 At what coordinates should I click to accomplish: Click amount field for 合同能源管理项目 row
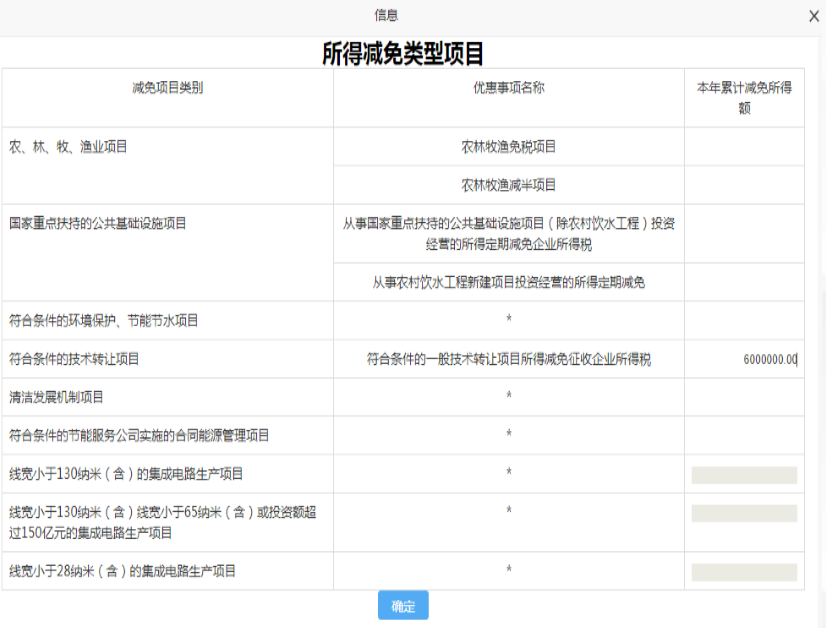744,435
